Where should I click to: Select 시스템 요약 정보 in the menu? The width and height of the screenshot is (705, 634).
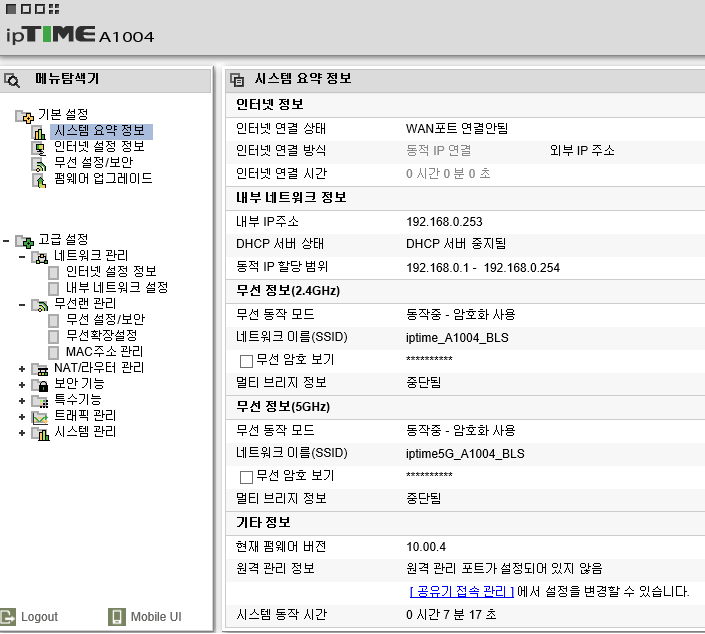pos(101,131)
